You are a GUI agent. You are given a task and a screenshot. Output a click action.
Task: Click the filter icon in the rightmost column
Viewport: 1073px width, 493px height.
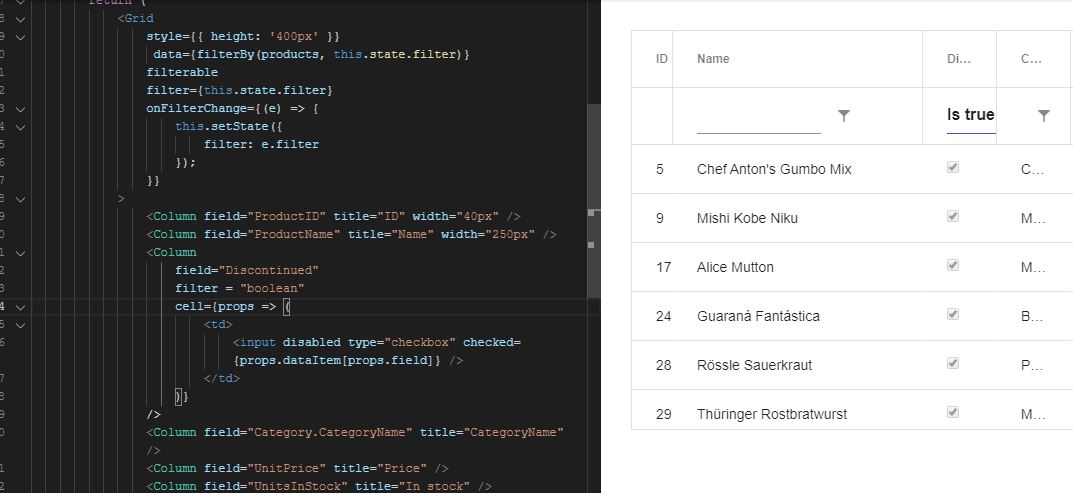click(1044, 116)
